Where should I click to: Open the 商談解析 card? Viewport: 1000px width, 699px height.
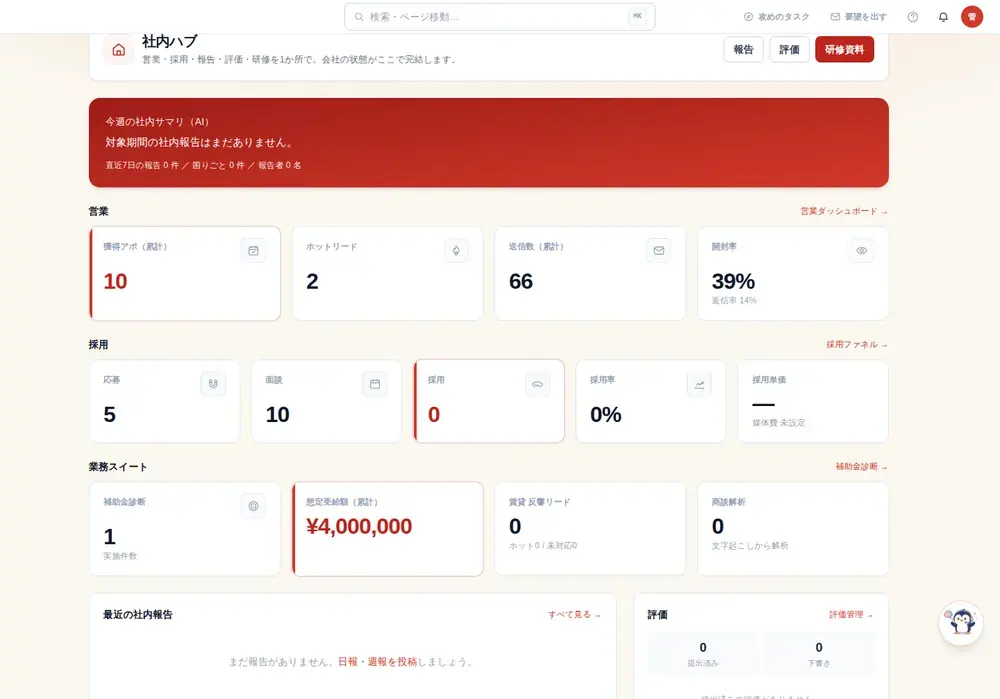793,529
